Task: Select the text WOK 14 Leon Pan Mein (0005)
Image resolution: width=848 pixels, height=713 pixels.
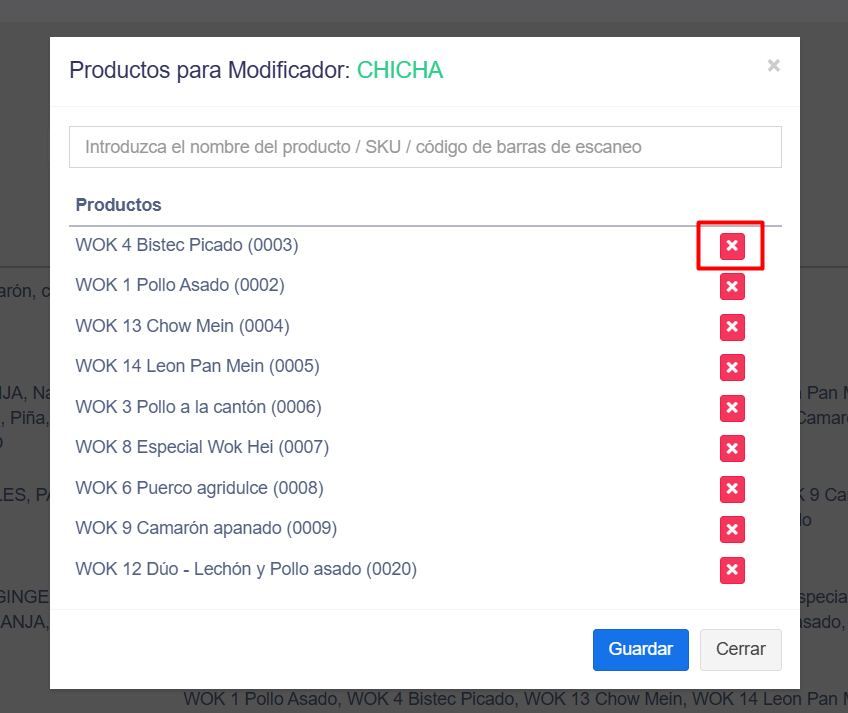Action: click(x=198, y=366)
